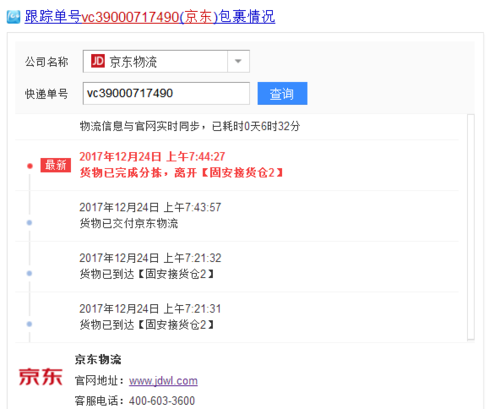The image size is (500, 409).
Task: Click timeline dot for 货物已交付京东物流
Action: click(x=29, y=223)
